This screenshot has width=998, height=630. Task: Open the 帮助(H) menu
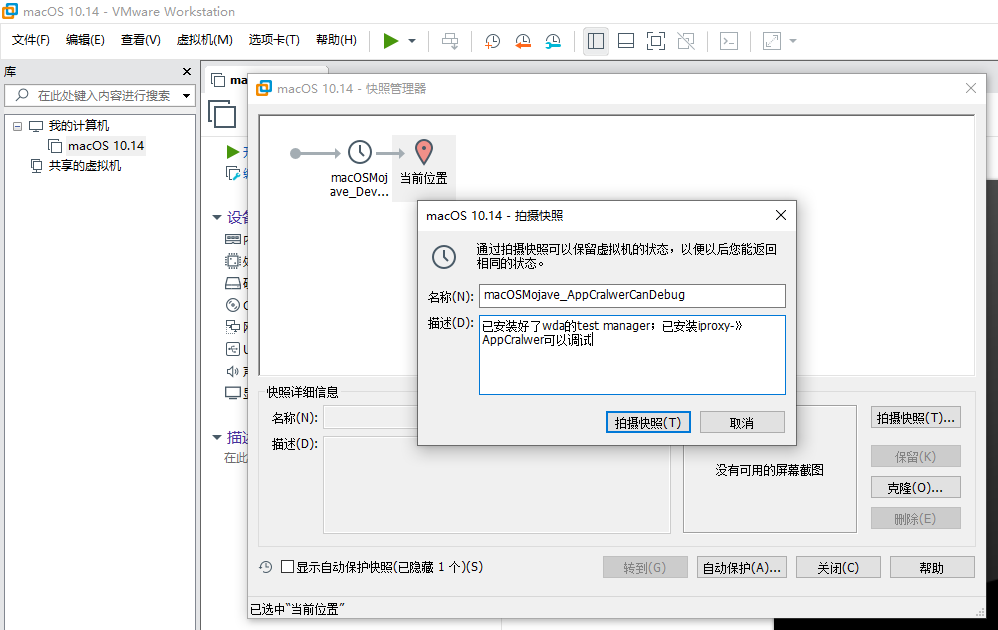click(336, 40)
